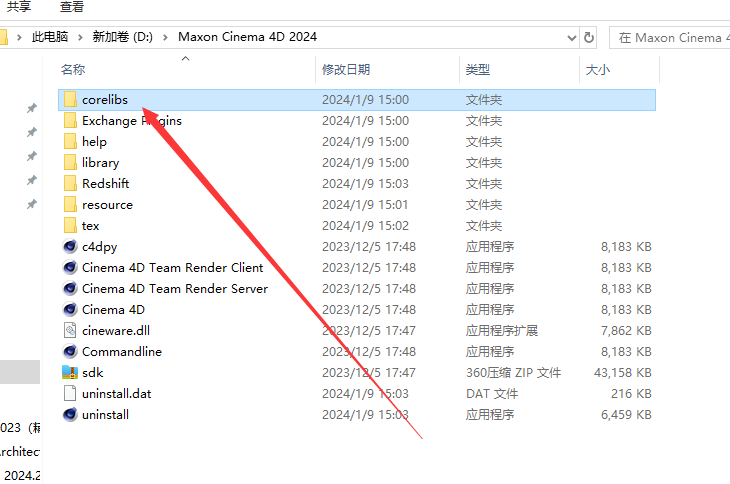Select Cinema 4D Team Render Server name
The width and height of the screenshot is (730, 484).
pos(175,289)
